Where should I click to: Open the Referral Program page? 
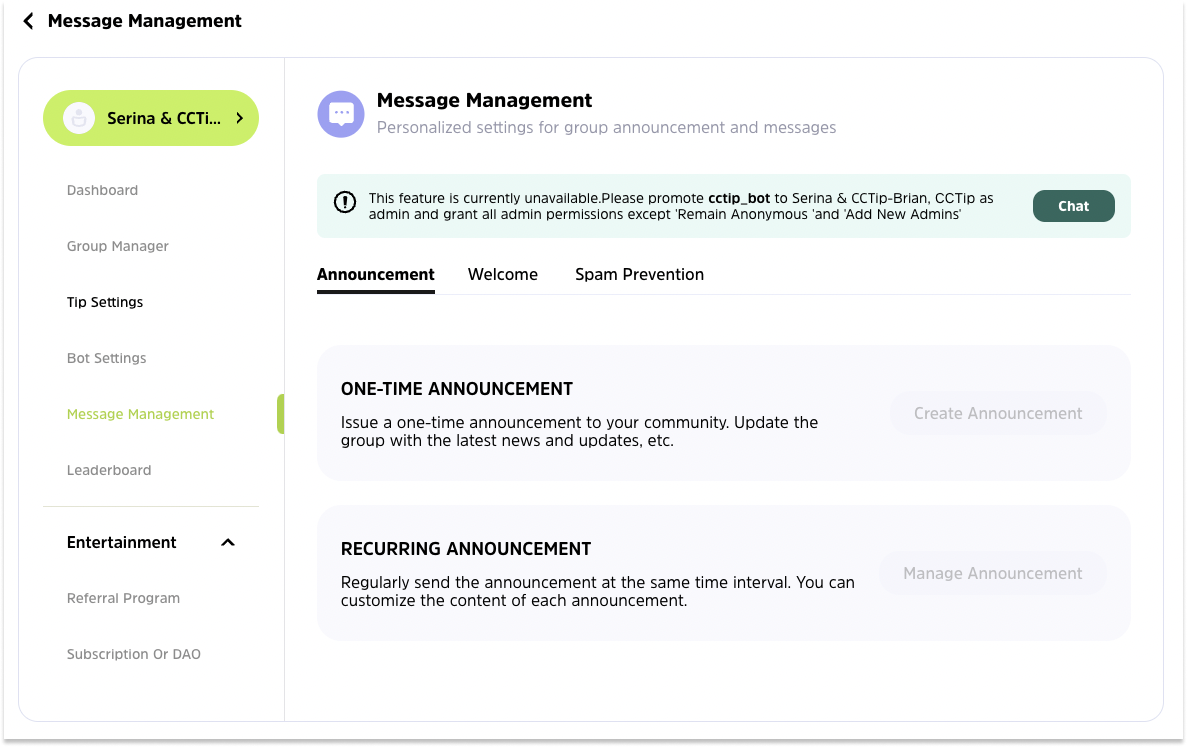pos(123,598)
